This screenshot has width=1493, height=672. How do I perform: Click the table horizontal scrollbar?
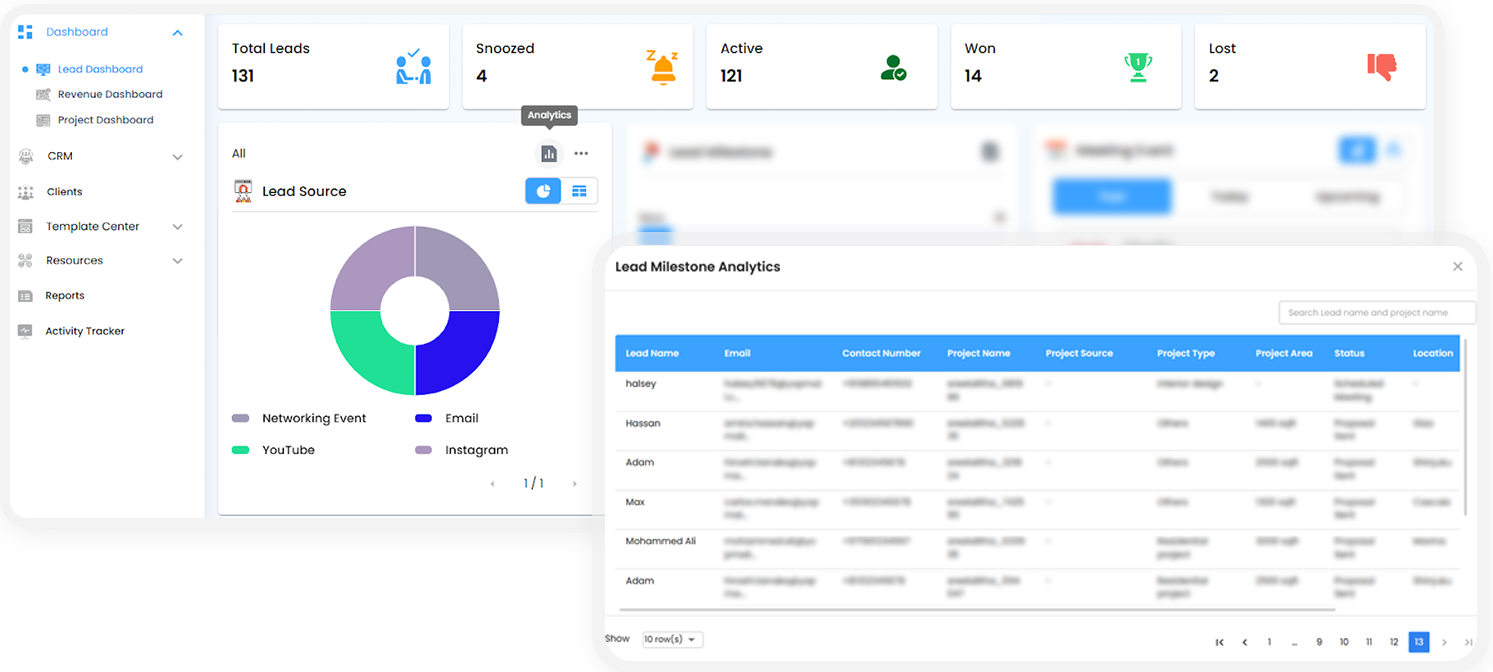pos(977,609)
